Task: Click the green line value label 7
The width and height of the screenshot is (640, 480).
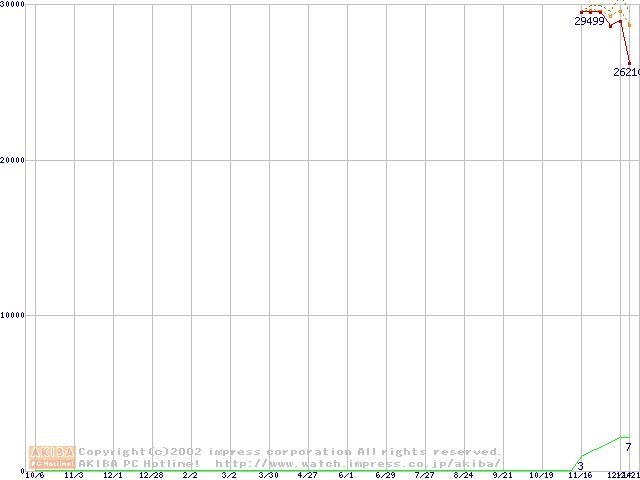Action: (628, 446)
